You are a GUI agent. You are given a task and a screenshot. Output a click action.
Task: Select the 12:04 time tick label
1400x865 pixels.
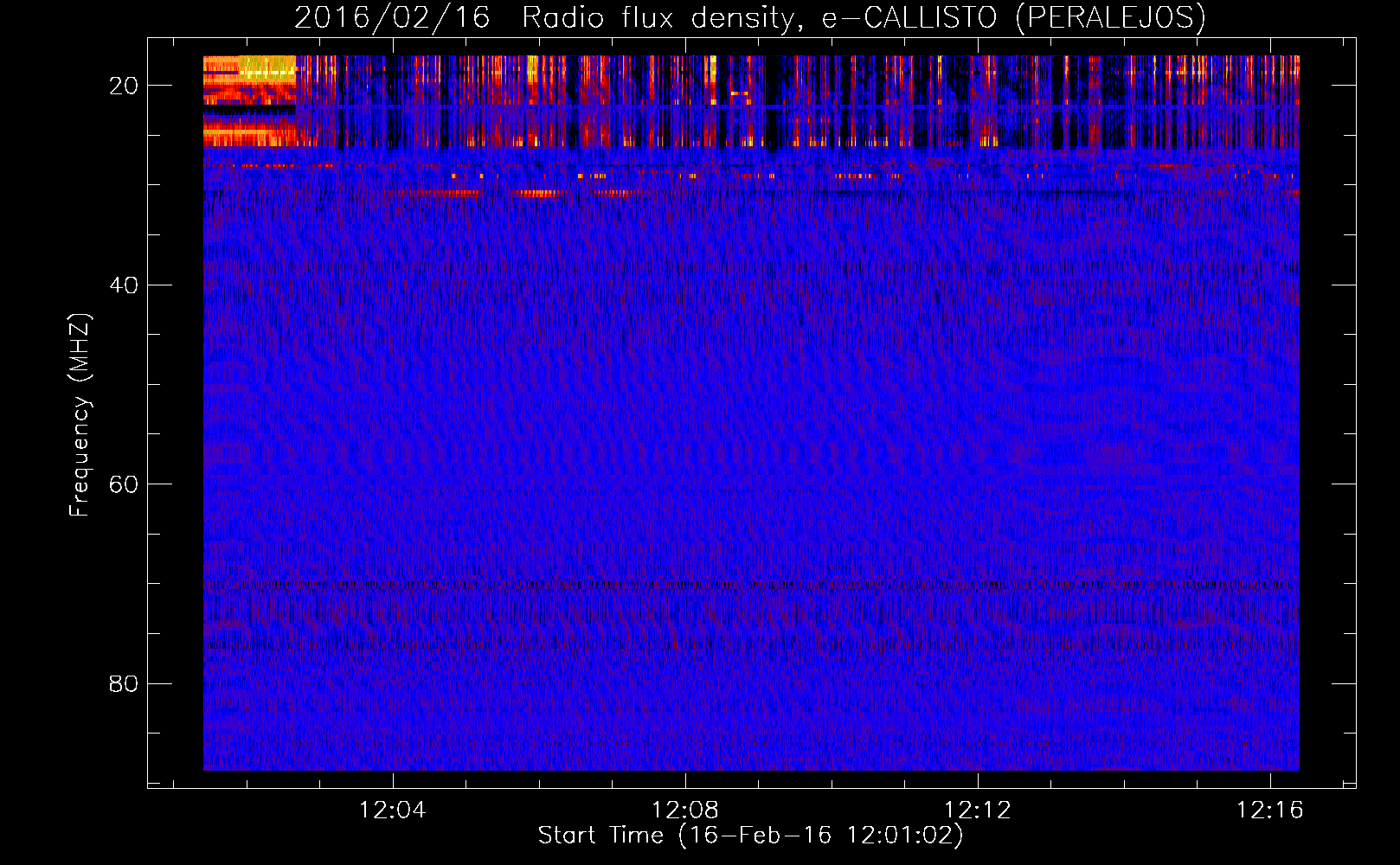pos(393,811)
